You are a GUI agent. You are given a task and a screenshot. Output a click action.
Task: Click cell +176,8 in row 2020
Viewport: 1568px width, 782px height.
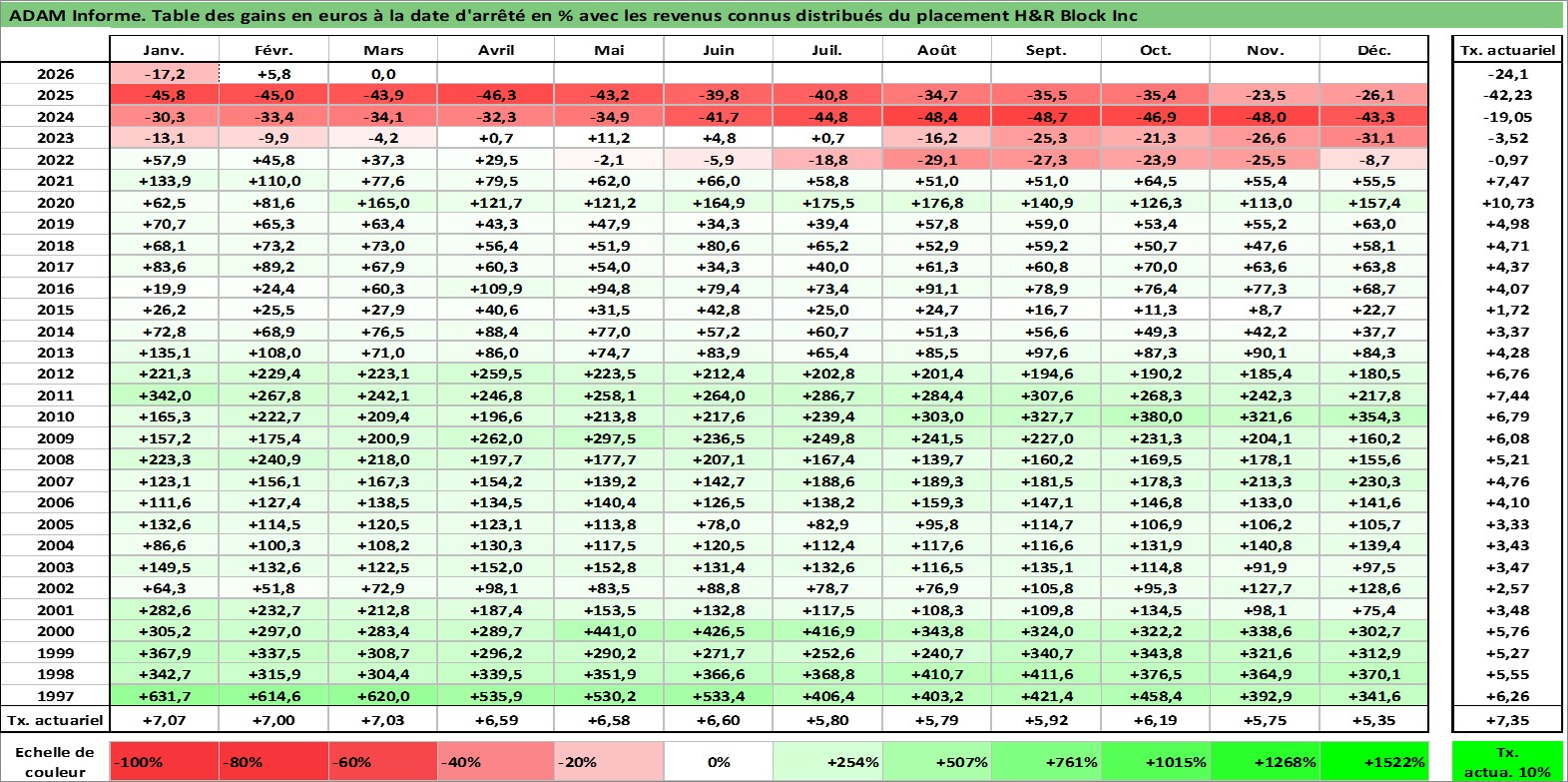(x=937, y=203)
